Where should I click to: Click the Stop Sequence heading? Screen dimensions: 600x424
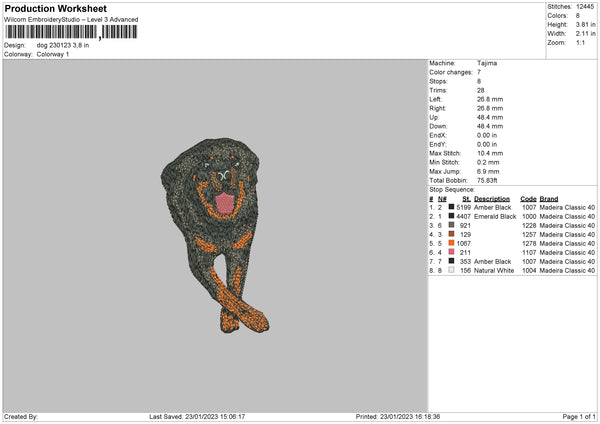pyautogui.click(x=452, y=190)
